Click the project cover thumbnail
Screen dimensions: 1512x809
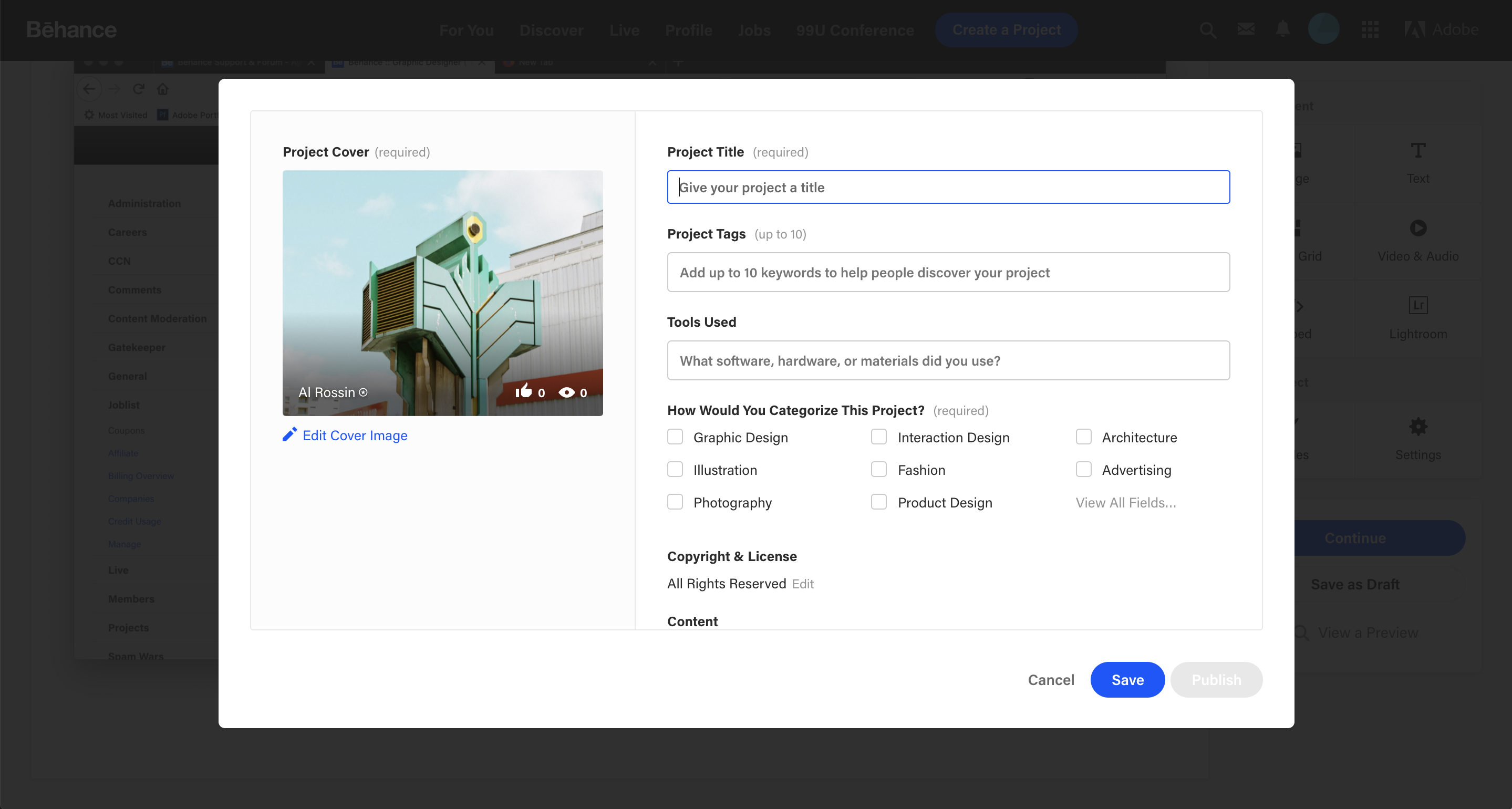click(x=442, y=293)
